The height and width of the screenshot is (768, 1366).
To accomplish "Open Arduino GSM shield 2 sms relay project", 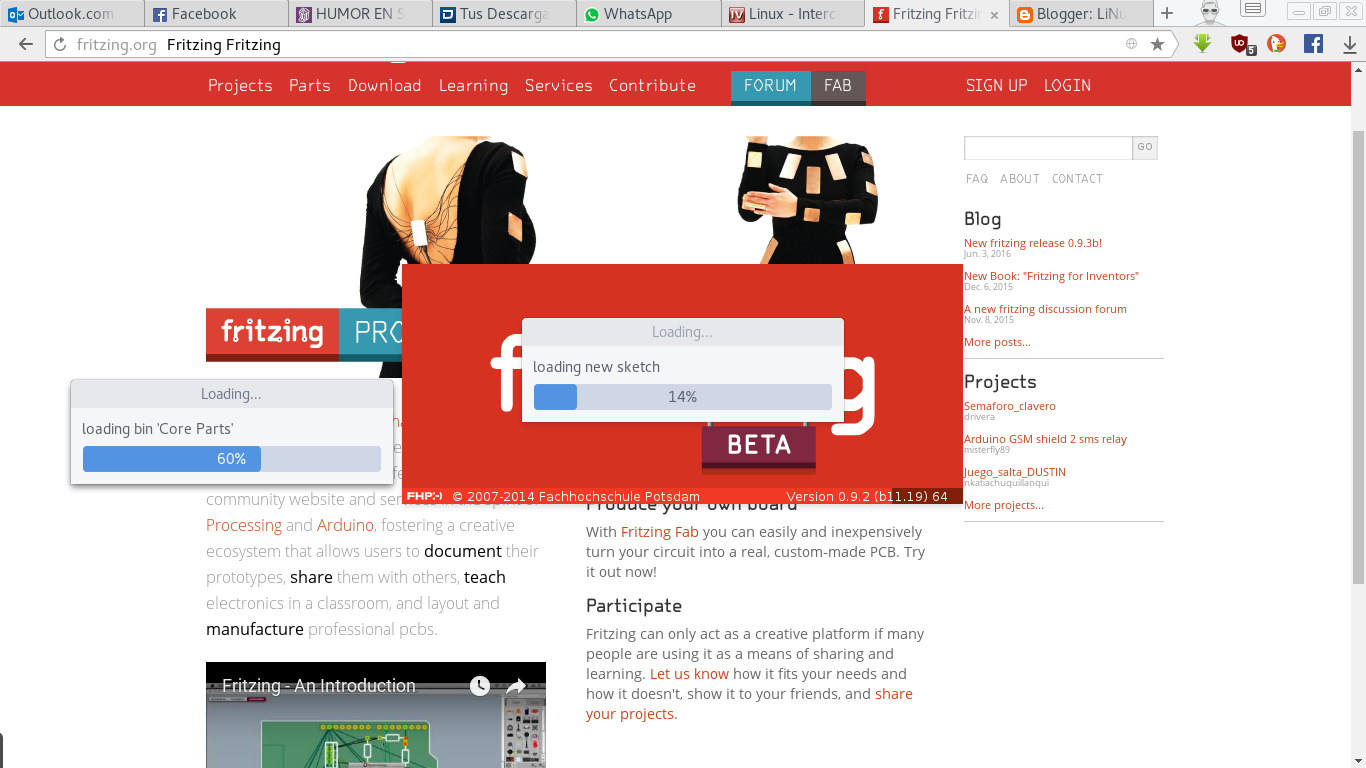I will (1045, 439).
